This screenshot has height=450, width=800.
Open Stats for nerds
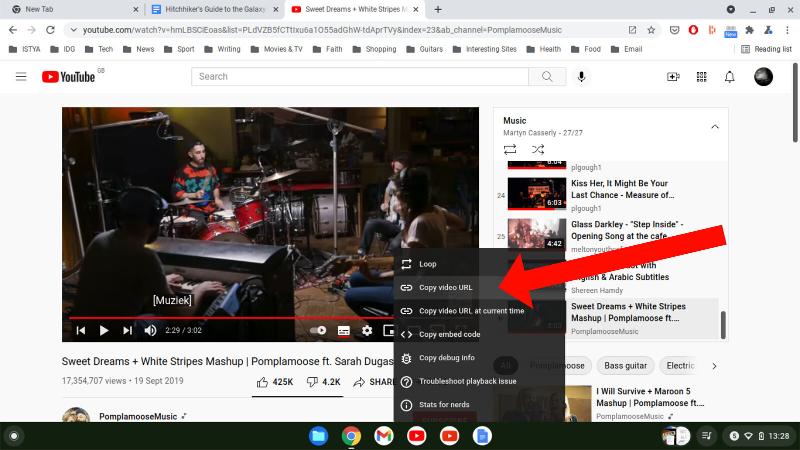click(x=479, y=405)
